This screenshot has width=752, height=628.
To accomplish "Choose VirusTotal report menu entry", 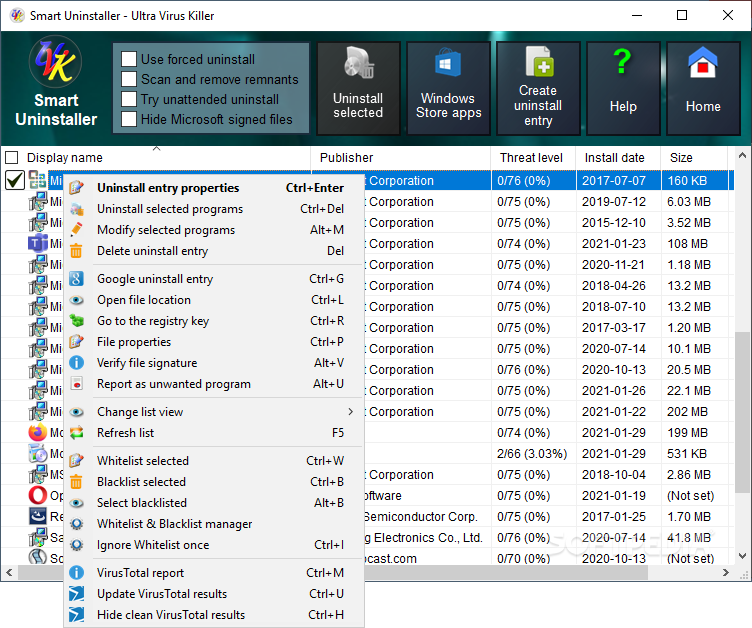I will click(x=214, y=573).
